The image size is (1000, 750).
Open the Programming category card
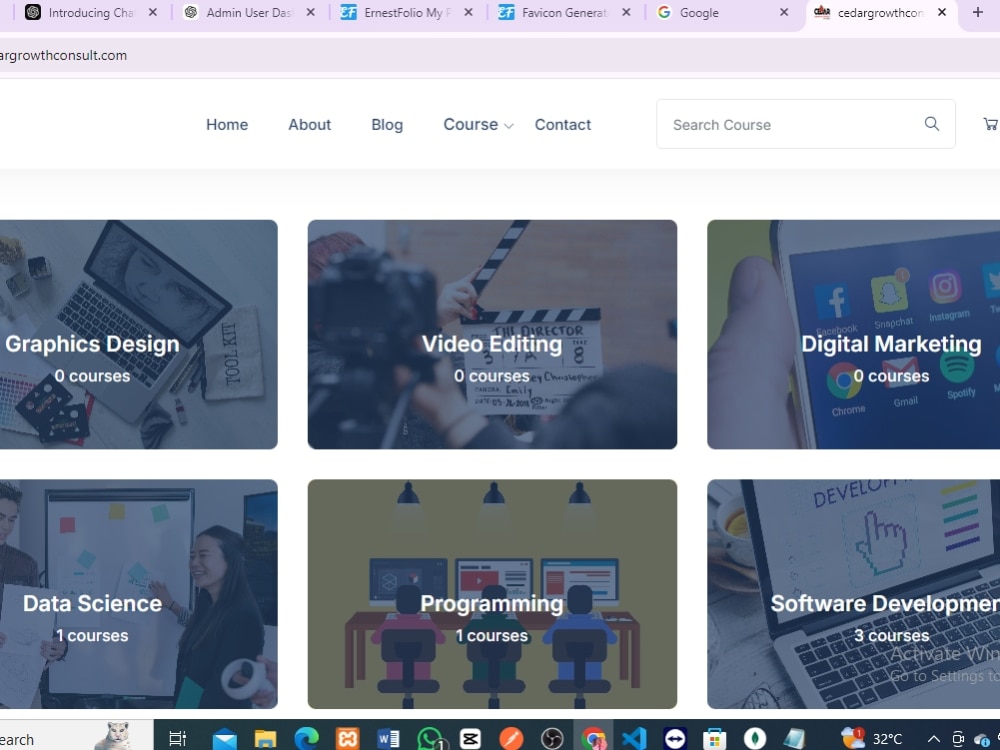tap(492, 594)
